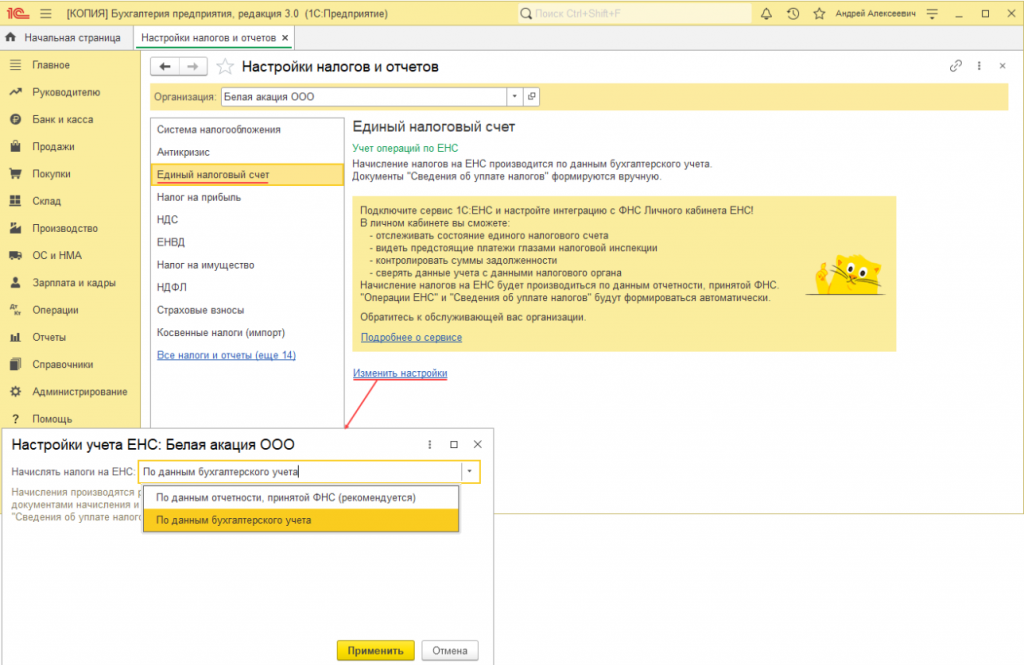Open the history clock icon
The width and height of the screenshot is (1024, 665).
(x=793, y=14)
